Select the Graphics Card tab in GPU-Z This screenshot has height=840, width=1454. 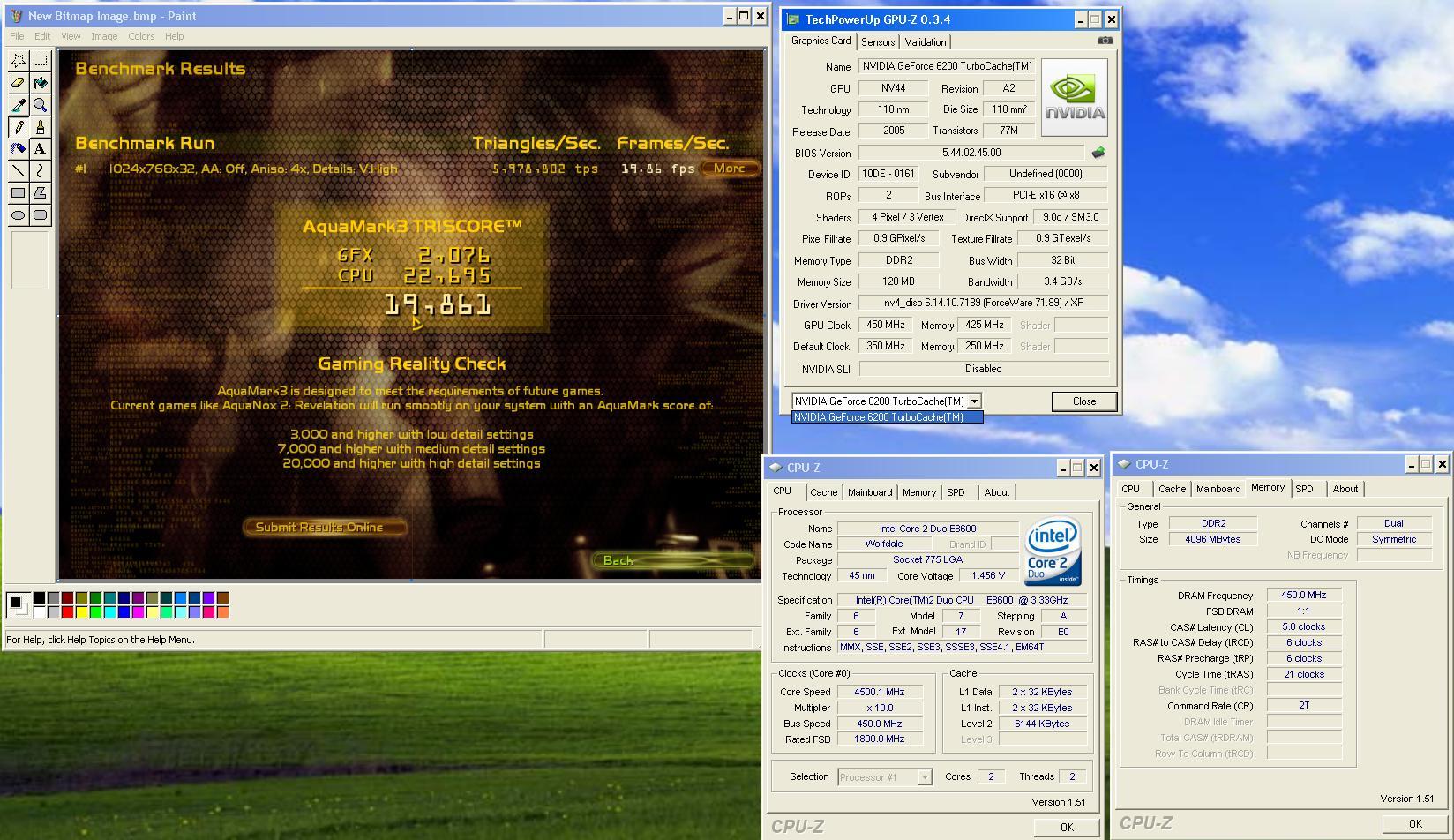click(821, 41)
